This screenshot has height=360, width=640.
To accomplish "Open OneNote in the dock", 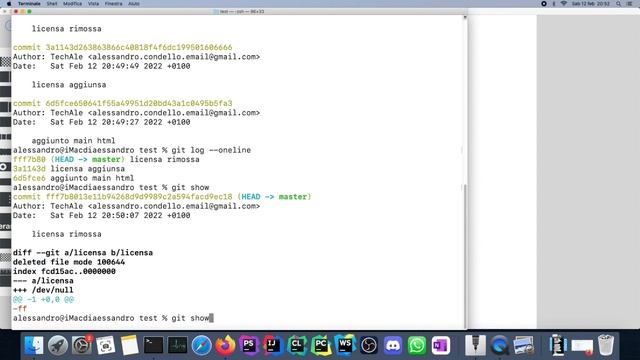I will [x=440, y=345].
